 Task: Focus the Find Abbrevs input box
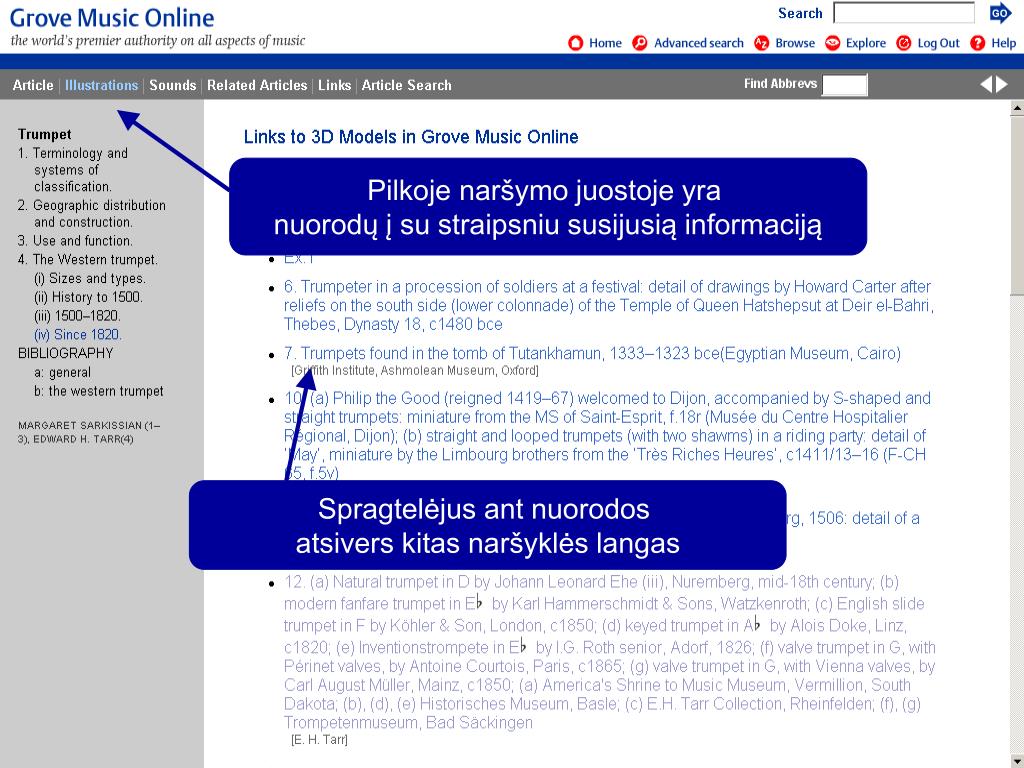click(844, 85)
